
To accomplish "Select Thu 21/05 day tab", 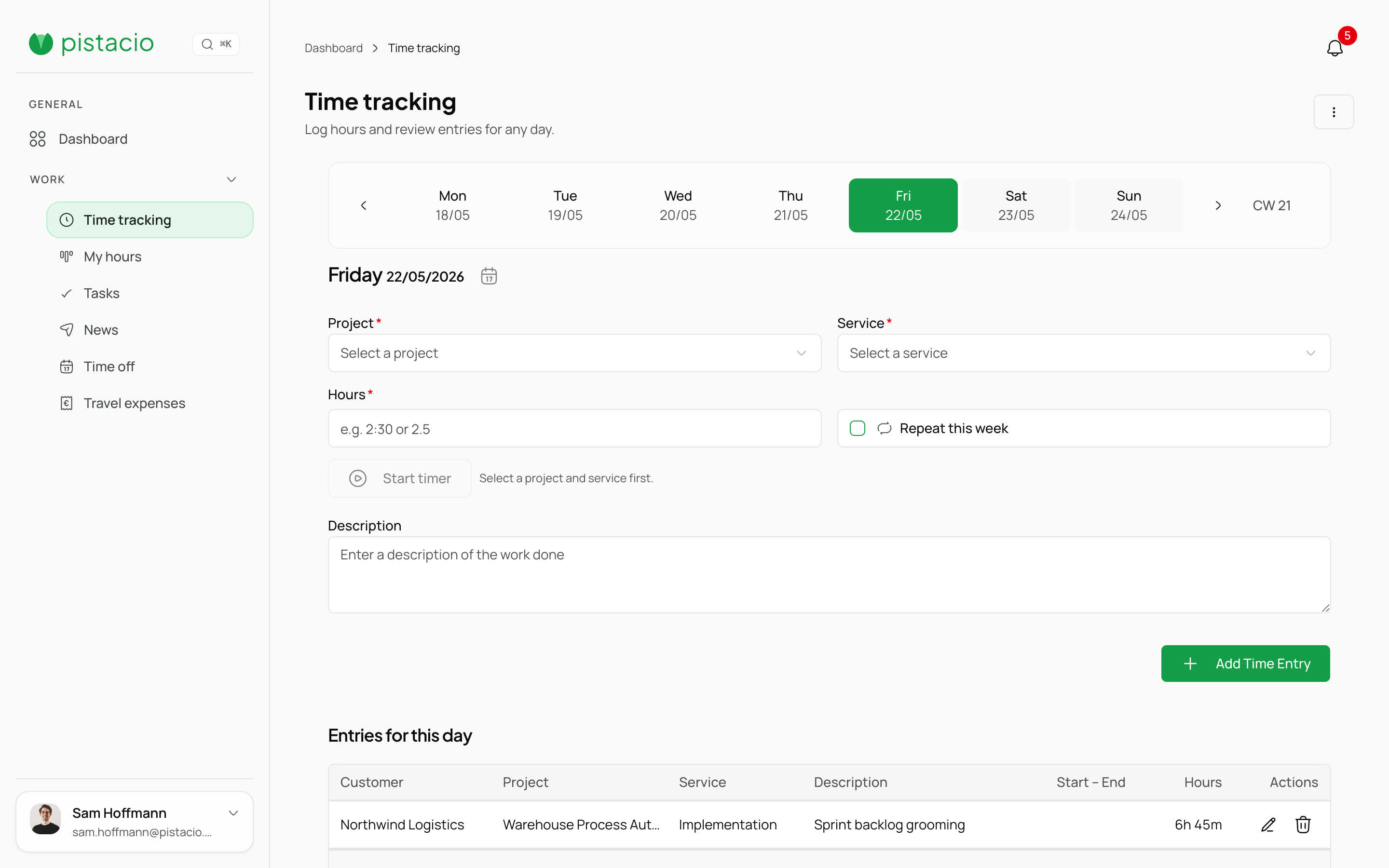I will (x=790, y=205).
